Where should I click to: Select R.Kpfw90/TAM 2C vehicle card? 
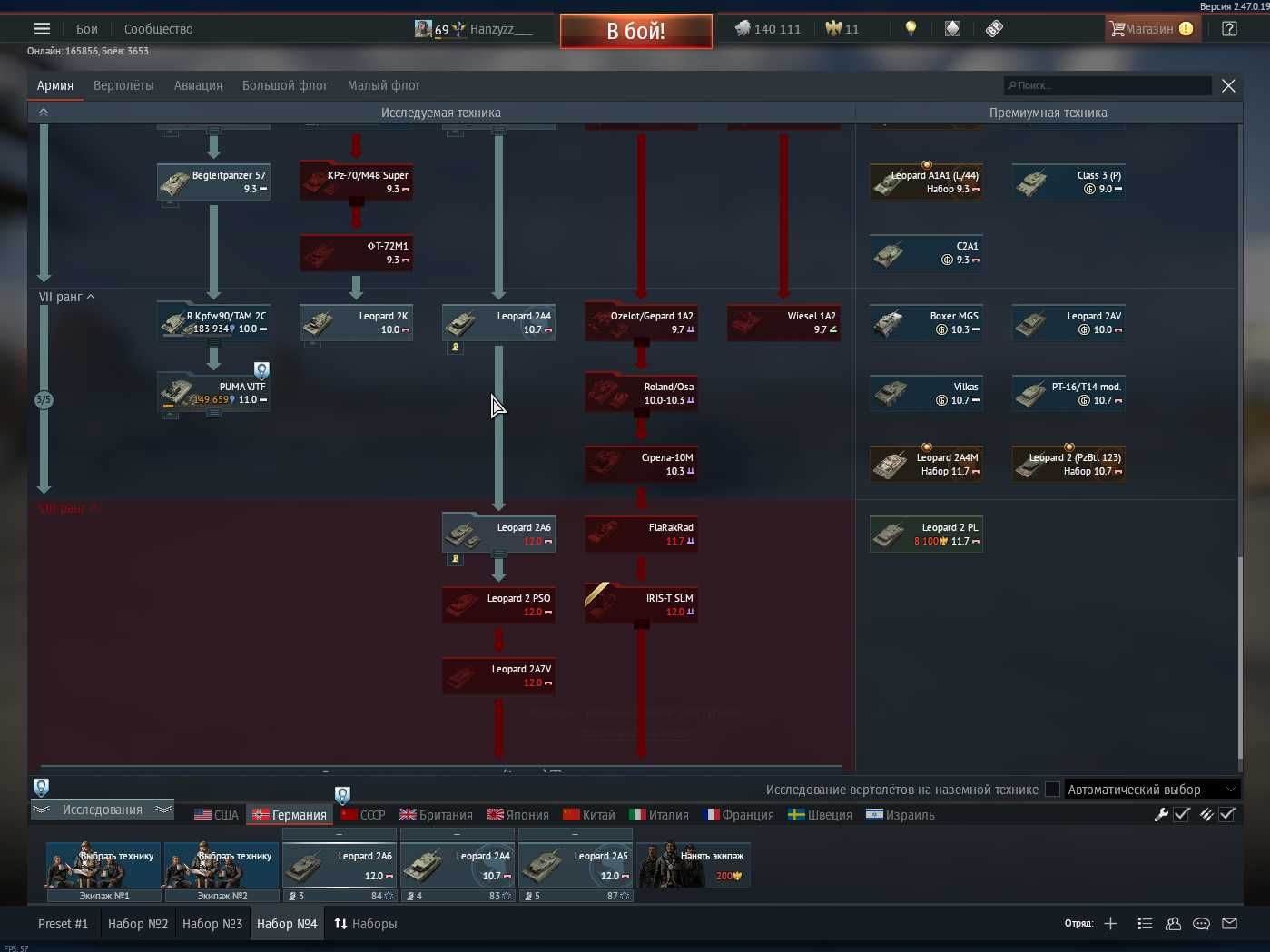[x=213, y=322]
